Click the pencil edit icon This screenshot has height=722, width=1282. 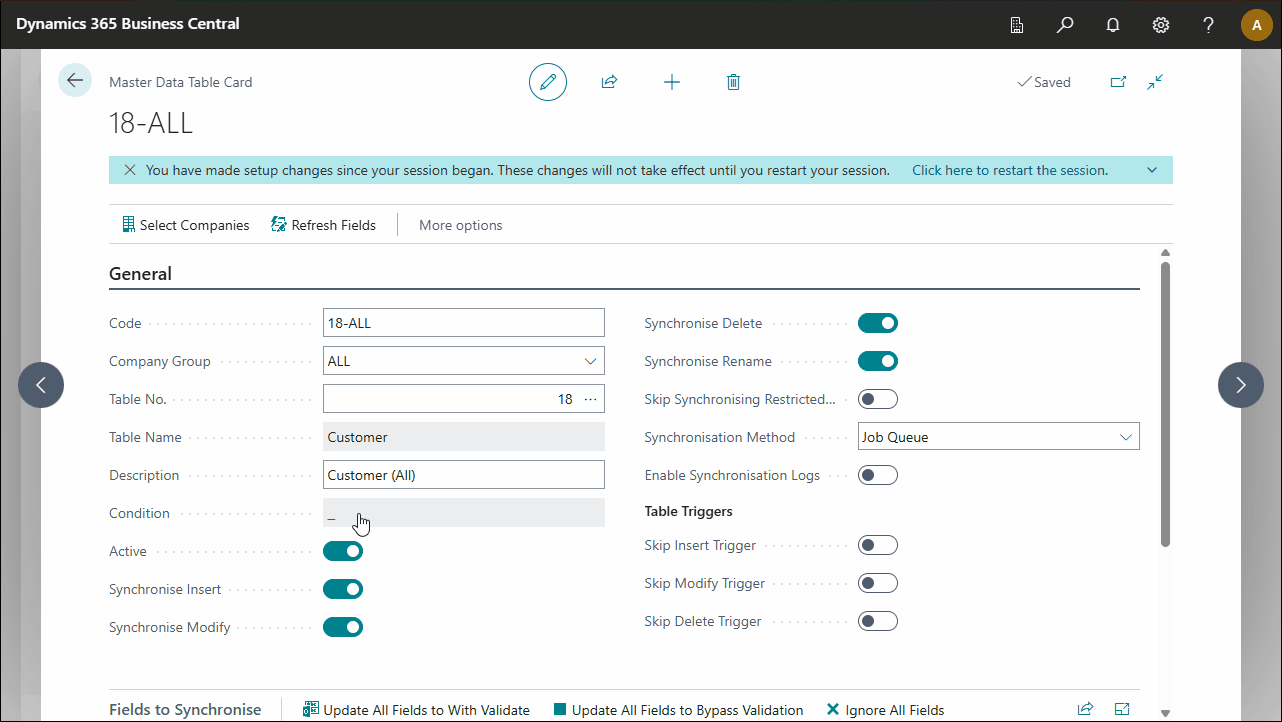pos(547,82)
